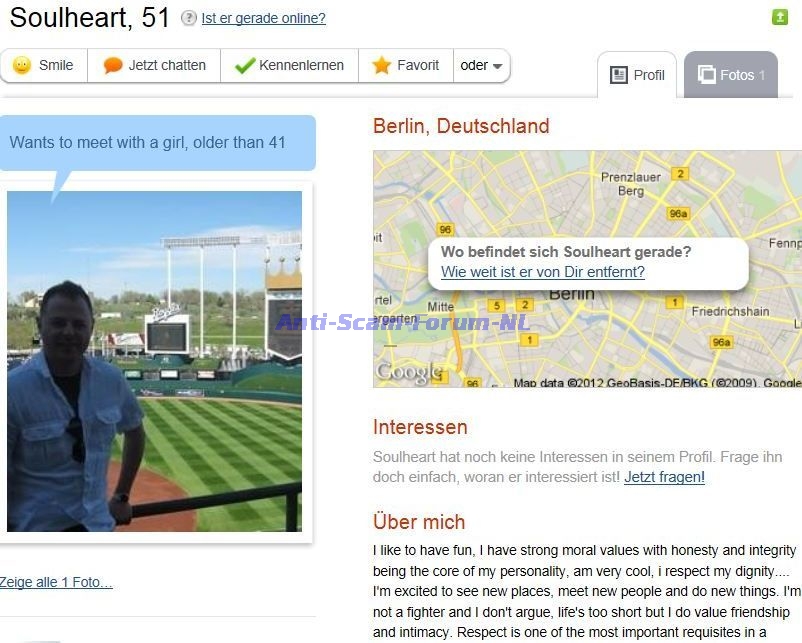Viewport: 802px width, 643px height.
Task: Click the Google logo on the map
Action: [x=408, y=372]
